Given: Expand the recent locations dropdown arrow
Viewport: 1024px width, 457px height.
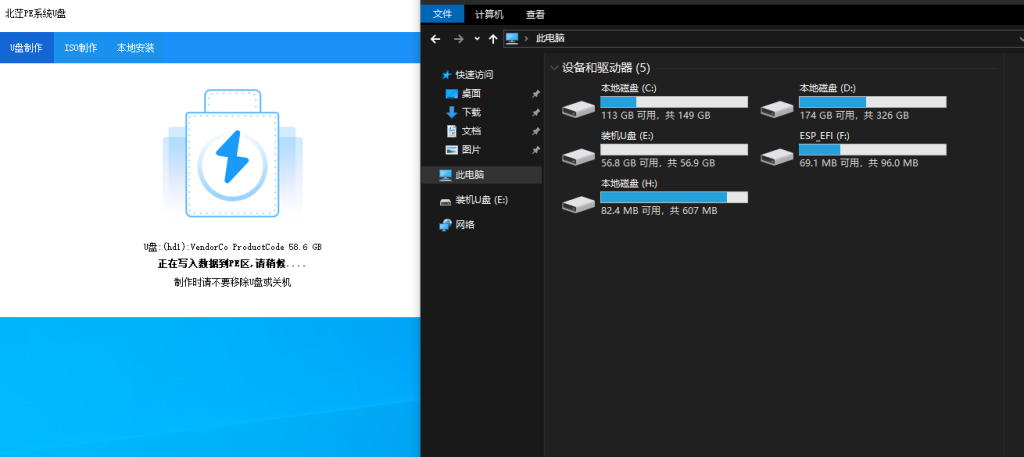Looking at the screenshot, I should 477,38.
